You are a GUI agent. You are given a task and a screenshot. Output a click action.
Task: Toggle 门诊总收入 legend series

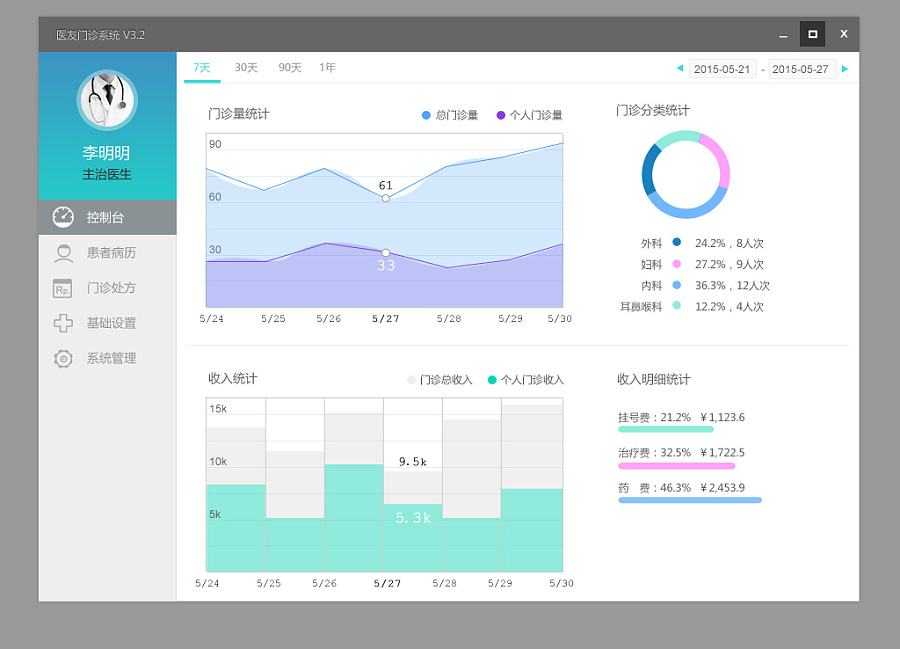click(440, 380)
